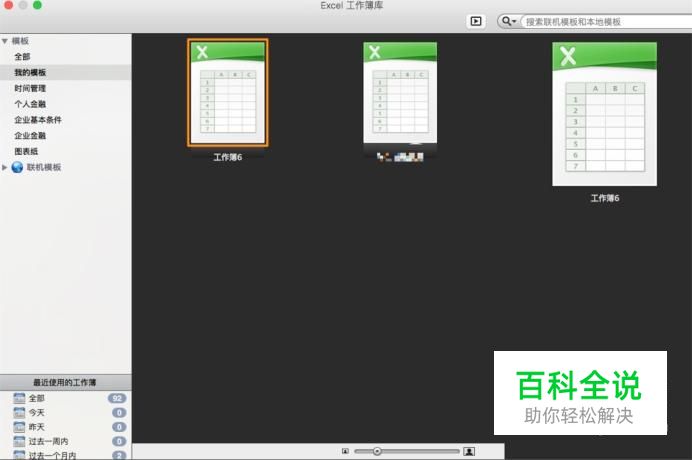Show workbooks from 昨天

(37, 427)
